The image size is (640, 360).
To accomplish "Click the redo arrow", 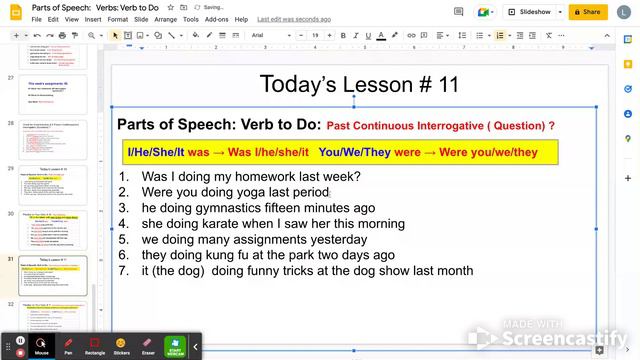I will point(50,36).
